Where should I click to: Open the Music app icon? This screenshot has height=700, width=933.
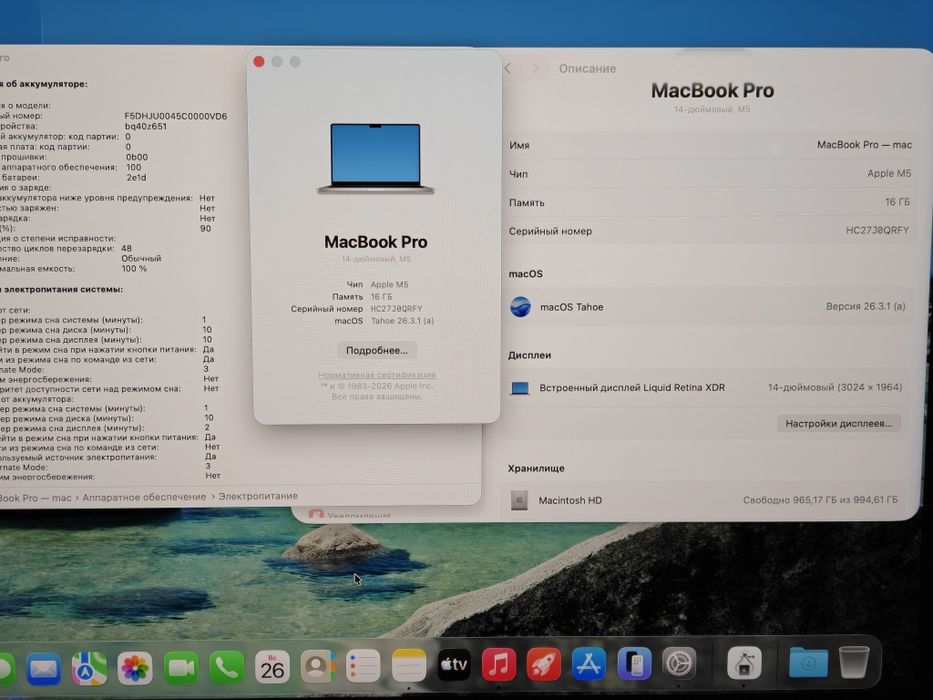[499, 664]
